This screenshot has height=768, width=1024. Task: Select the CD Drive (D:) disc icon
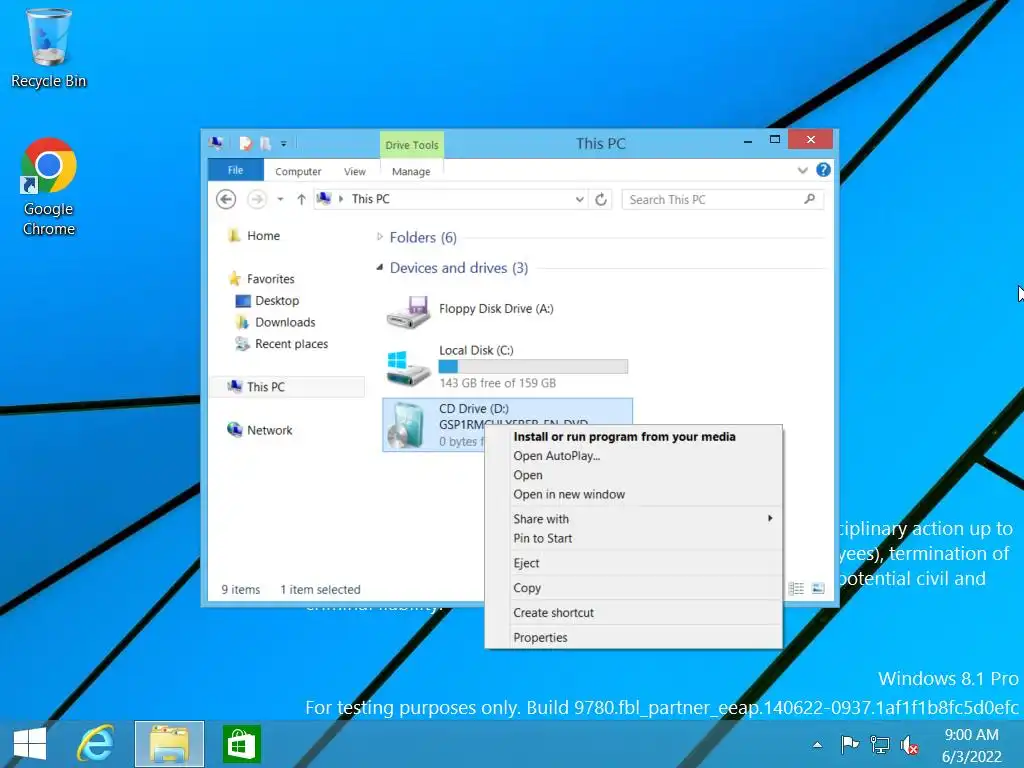click(406, 424)
